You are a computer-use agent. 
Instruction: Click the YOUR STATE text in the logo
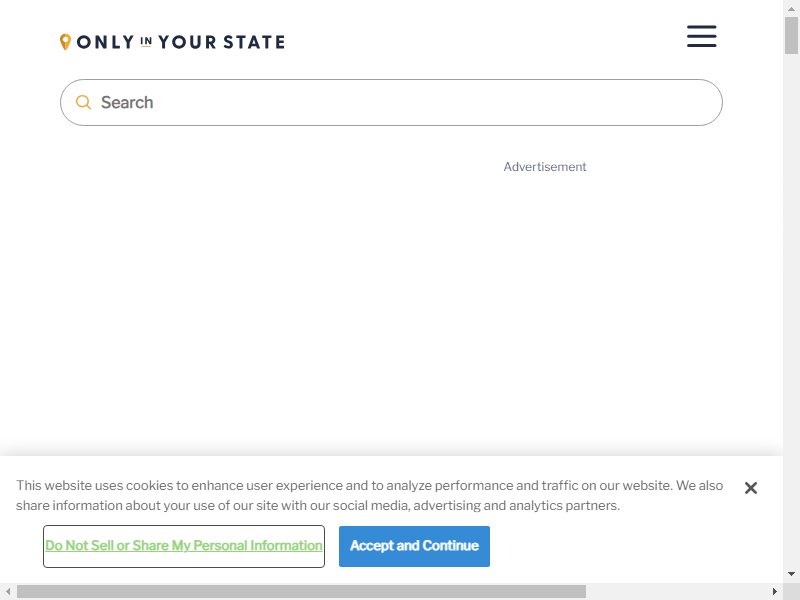221,42
